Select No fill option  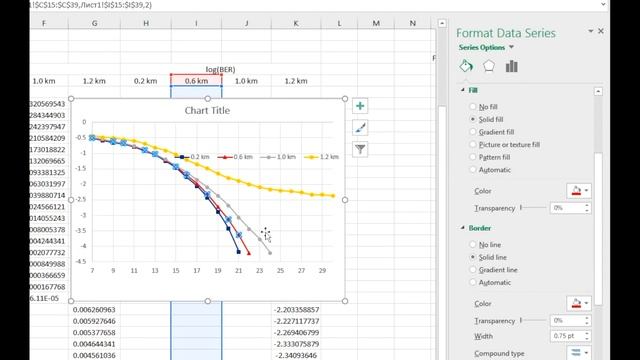473,107
